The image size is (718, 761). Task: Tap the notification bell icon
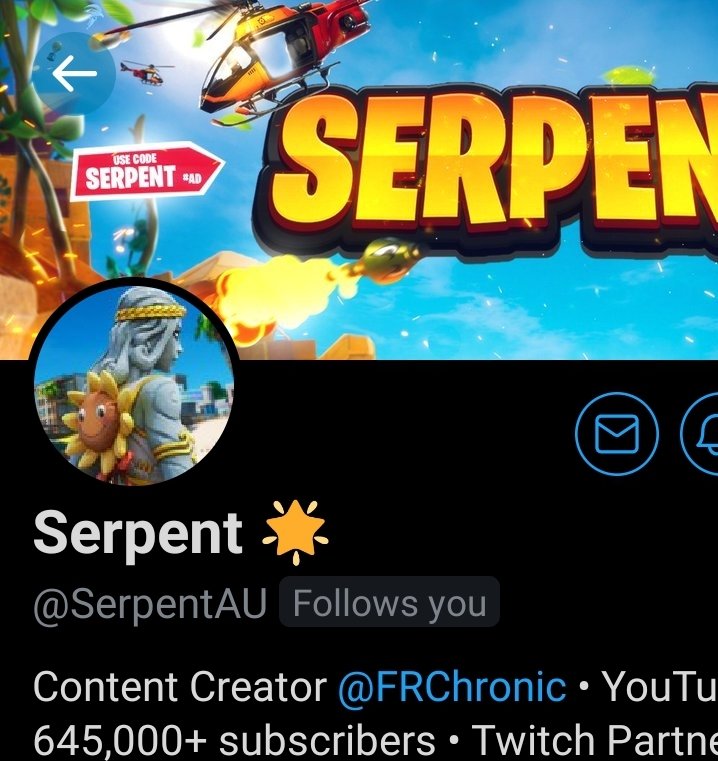[700, 433]
